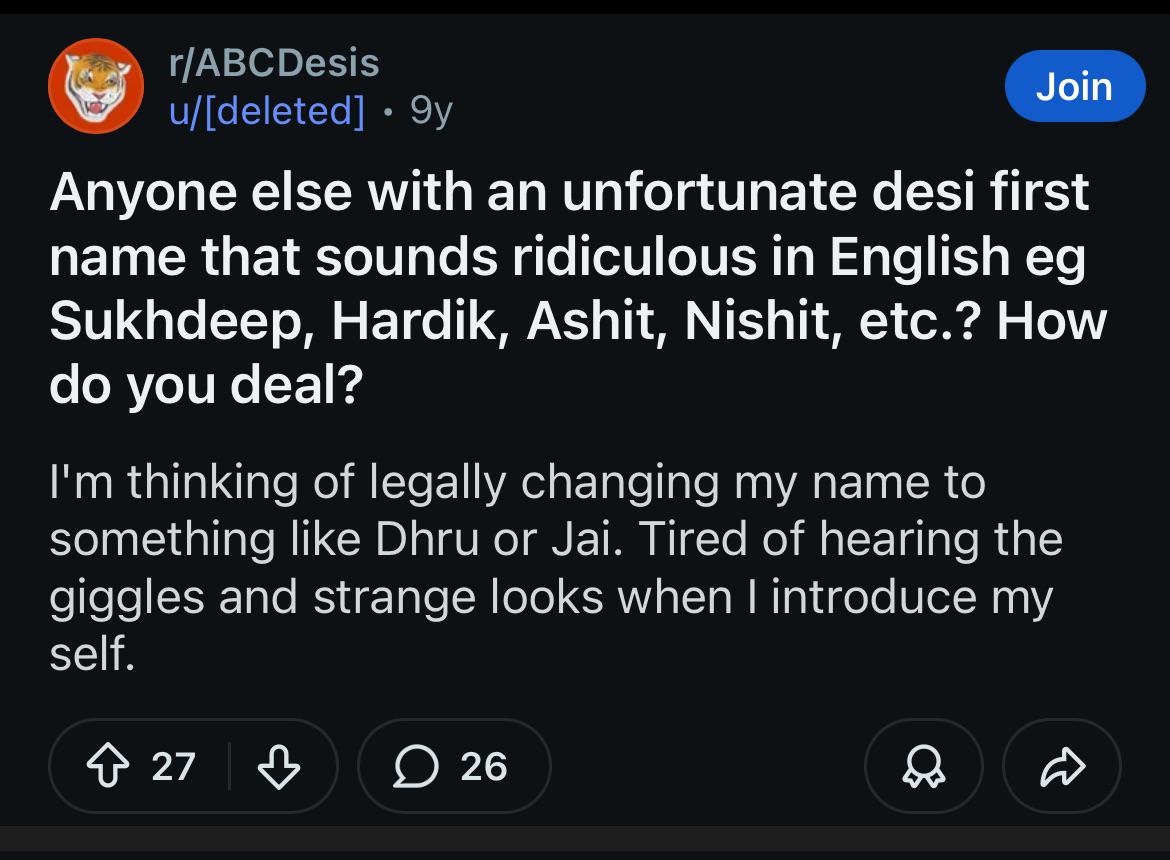
Task: Click the last body word "self."
Action: point(93,653)
